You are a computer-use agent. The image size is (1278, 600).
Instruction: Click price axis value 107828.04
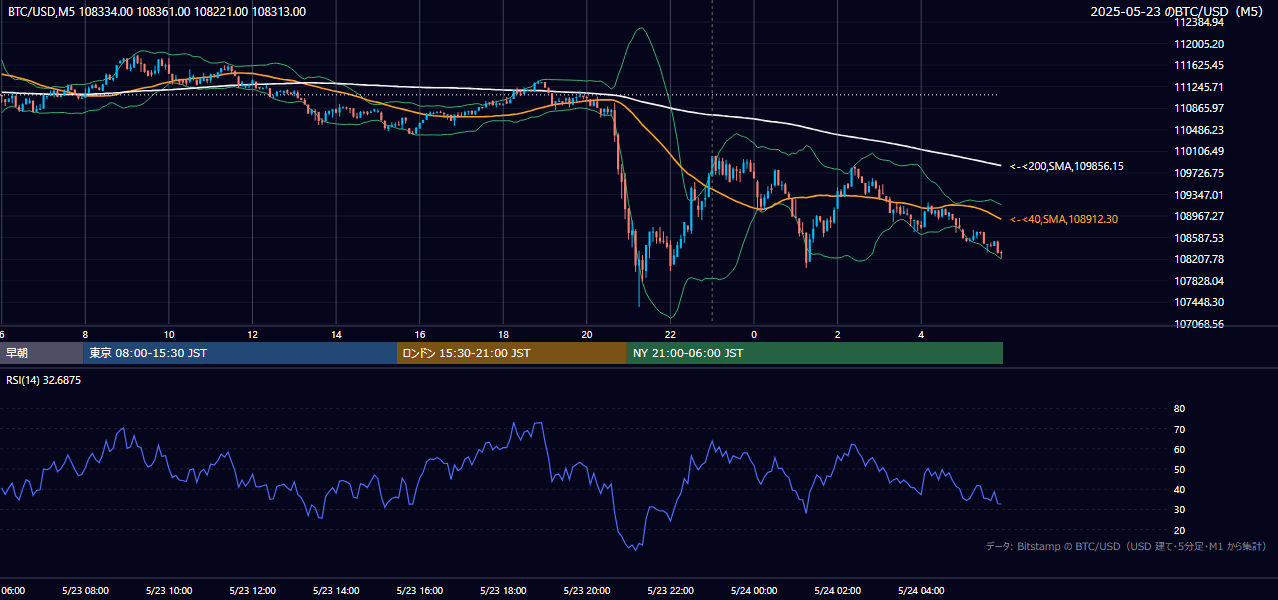pos(1199,281)
